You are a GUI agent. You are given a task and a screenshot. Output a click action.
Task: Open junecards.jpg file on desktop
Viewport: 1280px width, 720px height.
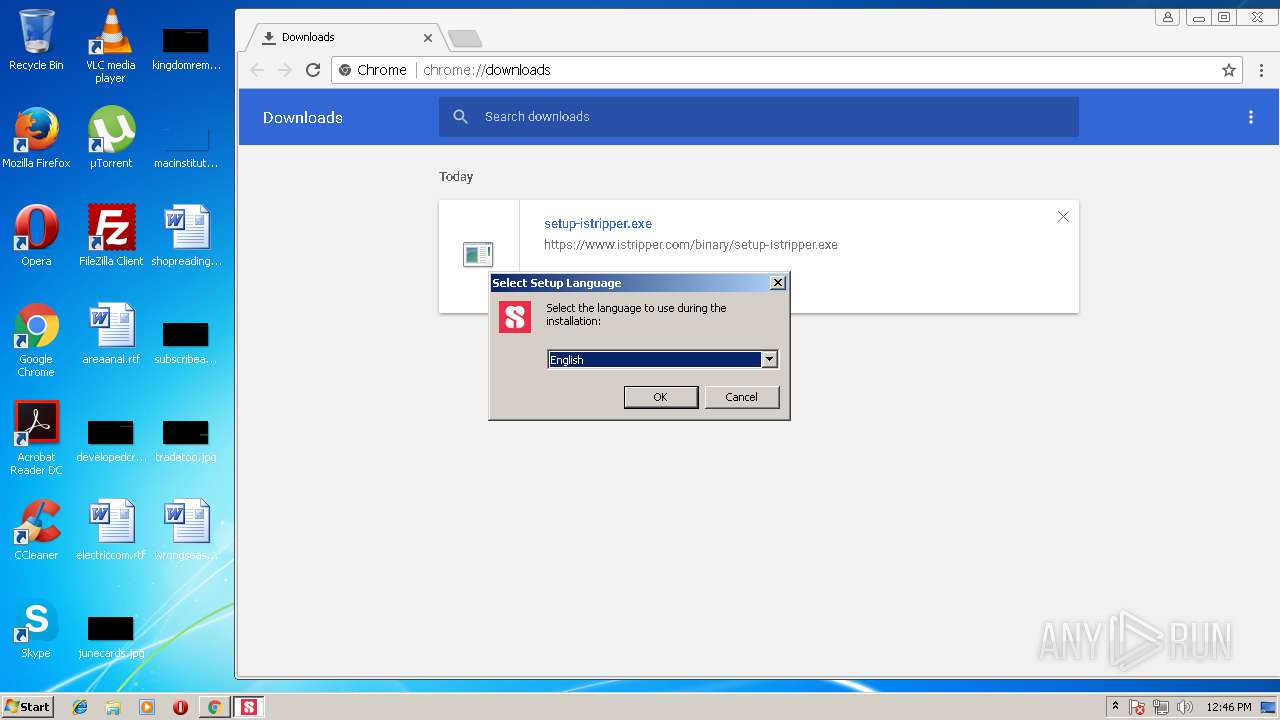[111, 636]
